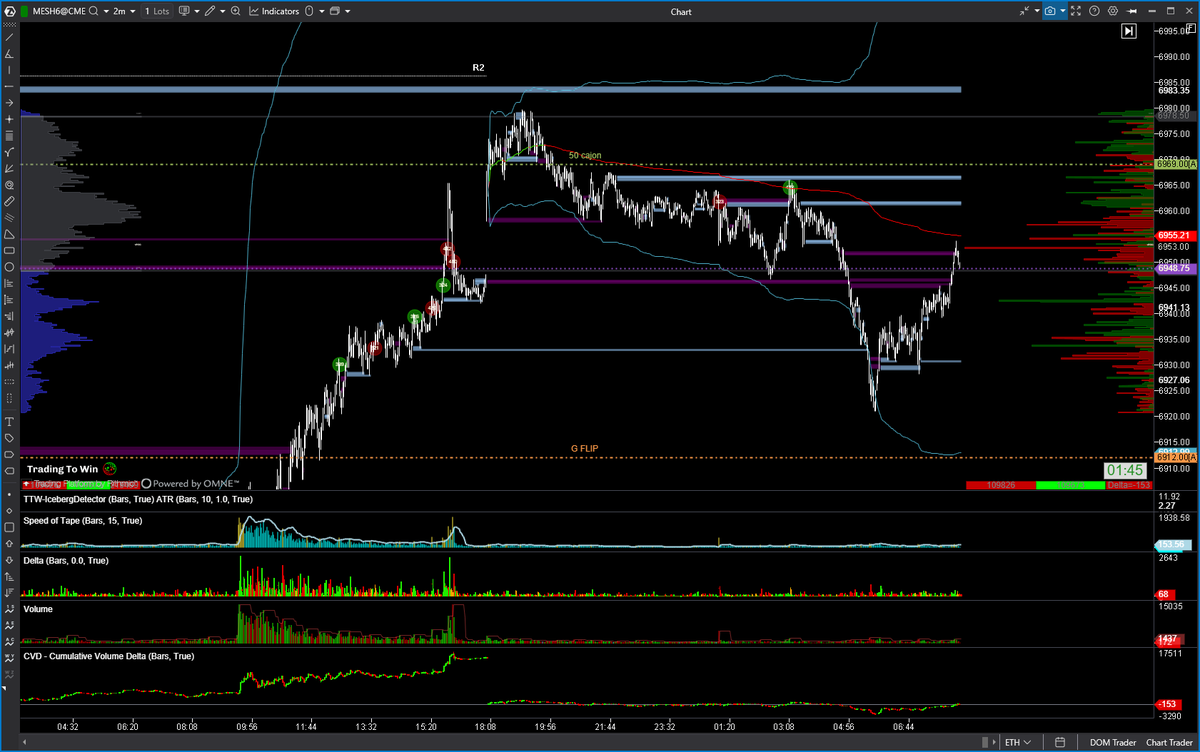Switch to the DOM Trader tab
1200x752 pixels.
[1113, 742]
